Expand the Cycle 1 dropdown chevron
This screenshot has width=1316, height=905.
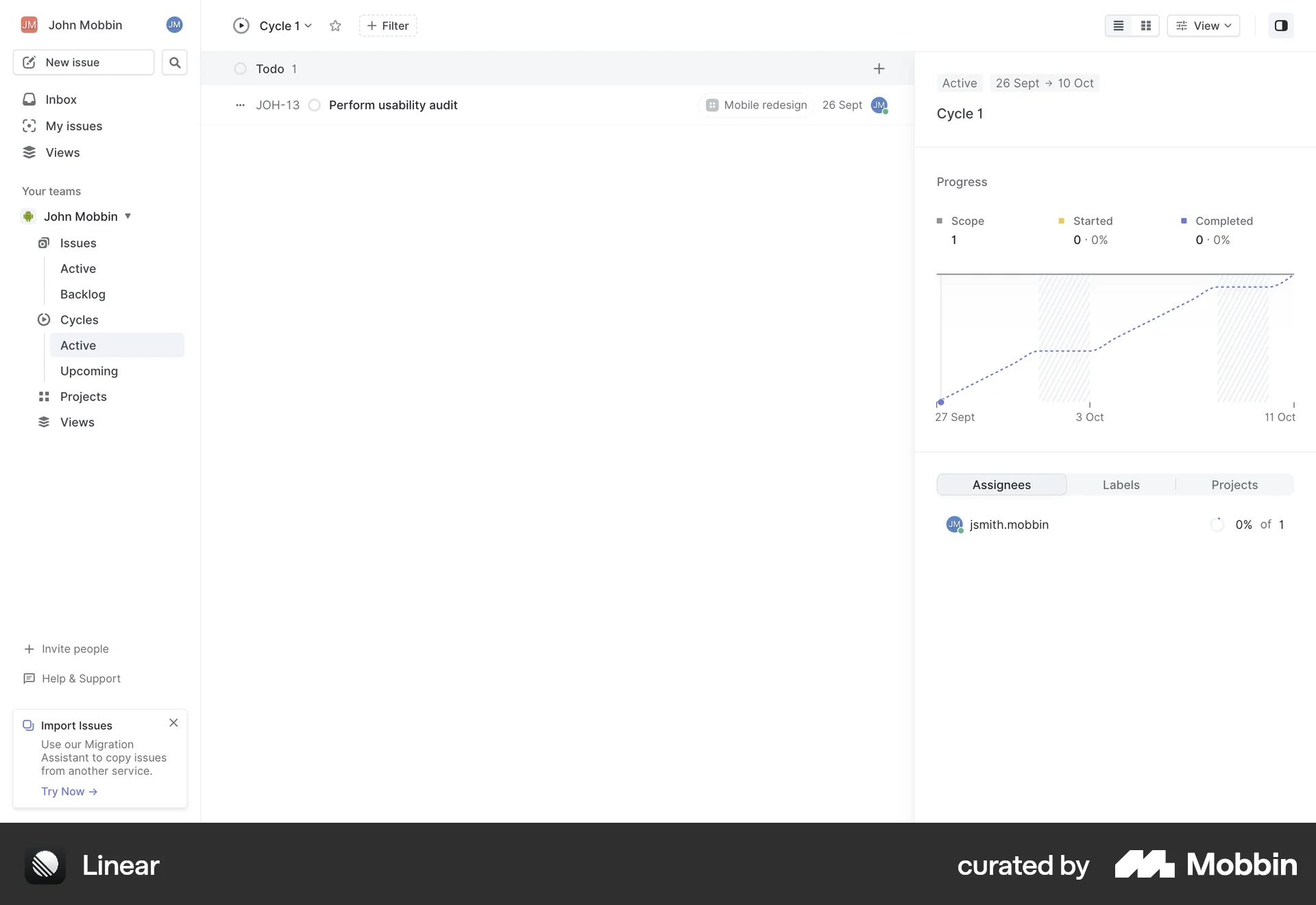[308, 26]
